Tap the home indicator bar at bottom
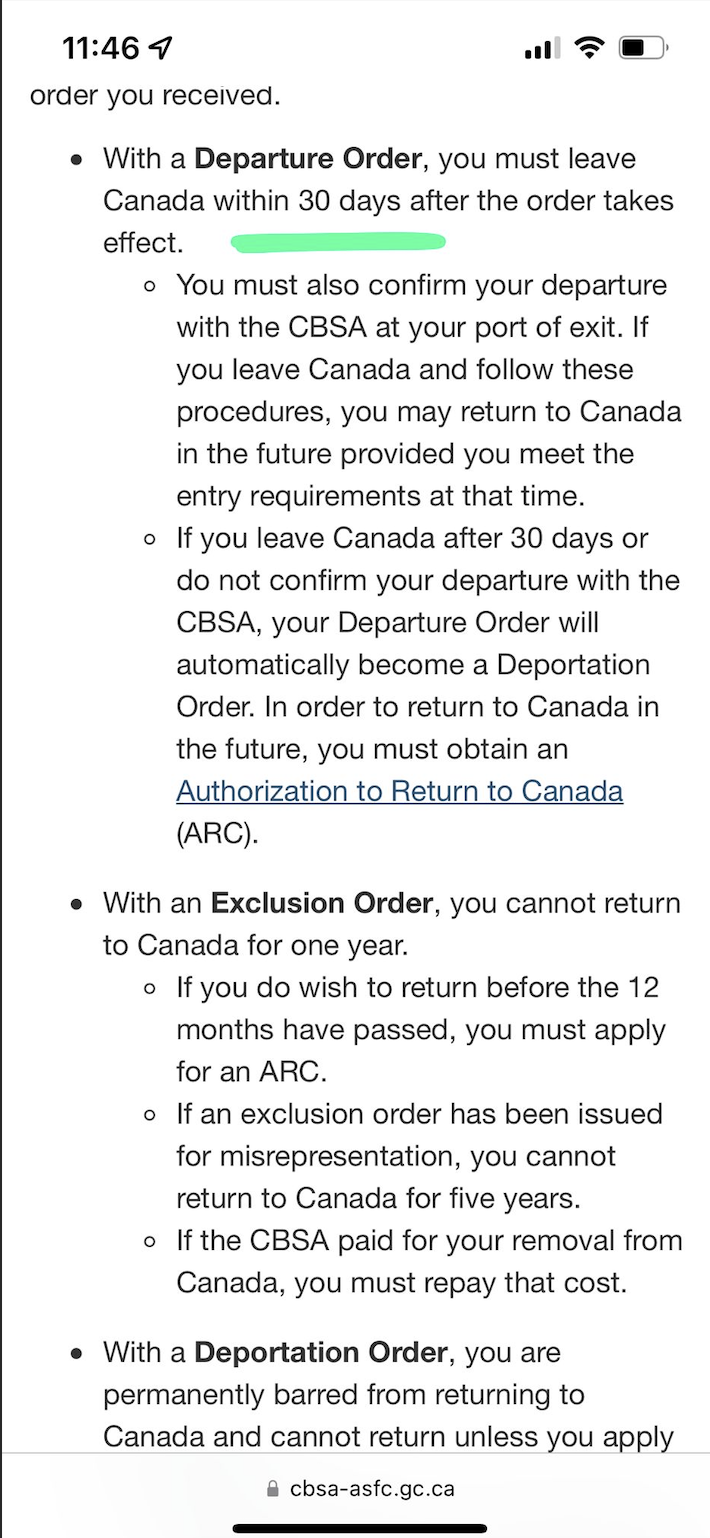 [x=359, y=1528]
